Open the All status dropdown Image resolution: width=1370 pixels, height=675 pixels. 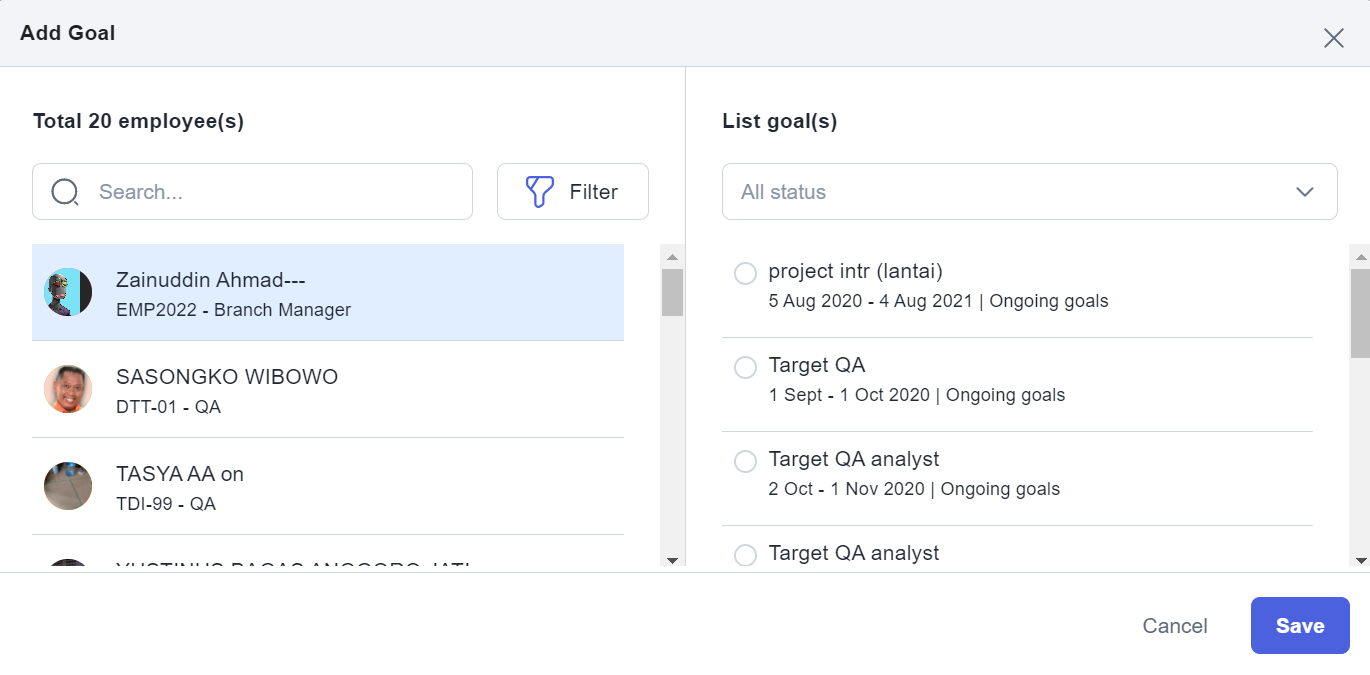1029,192
